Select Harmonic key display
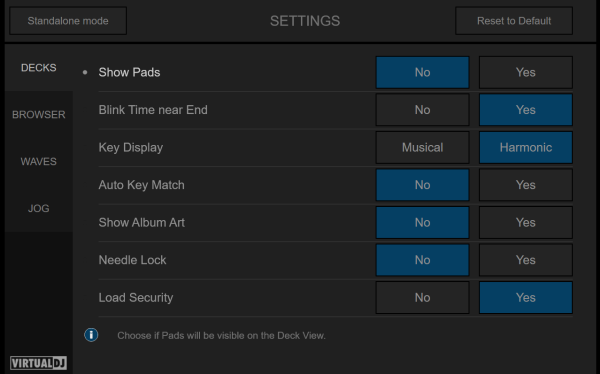The width and height of the screenshot is (600, 374). [525, 147]
